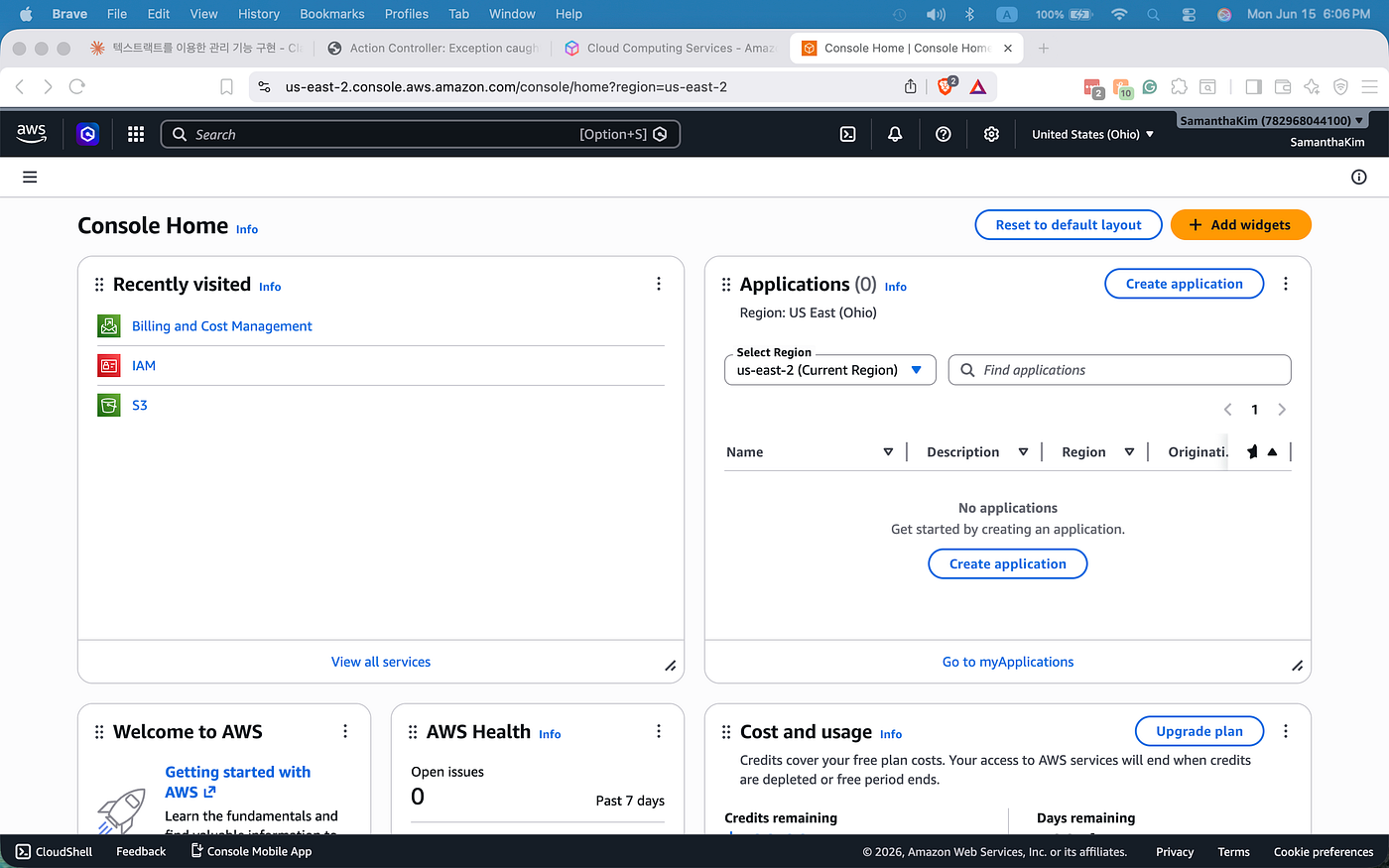This screenshot has height=868, width=1389.
Task: Sort by the Description column arrow
Action: click(1023, 451)
